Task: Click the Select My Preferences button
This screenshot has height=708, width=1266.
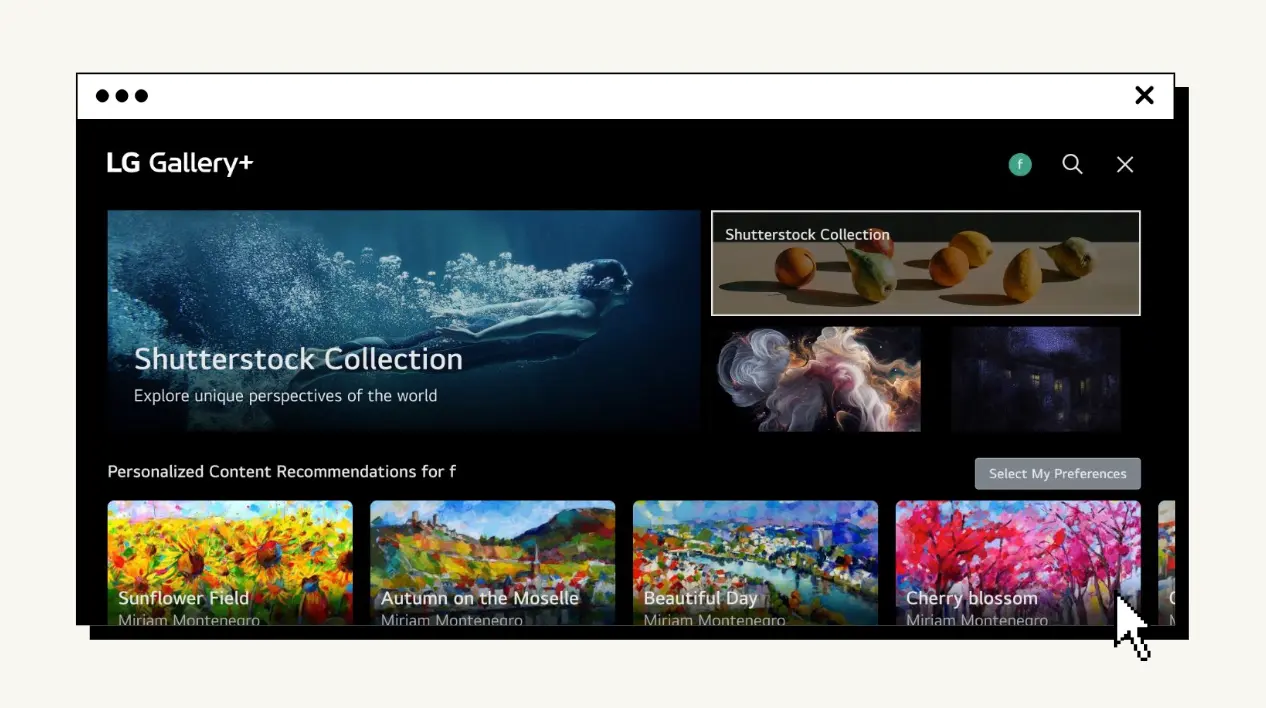Action: pos(1058,474)
